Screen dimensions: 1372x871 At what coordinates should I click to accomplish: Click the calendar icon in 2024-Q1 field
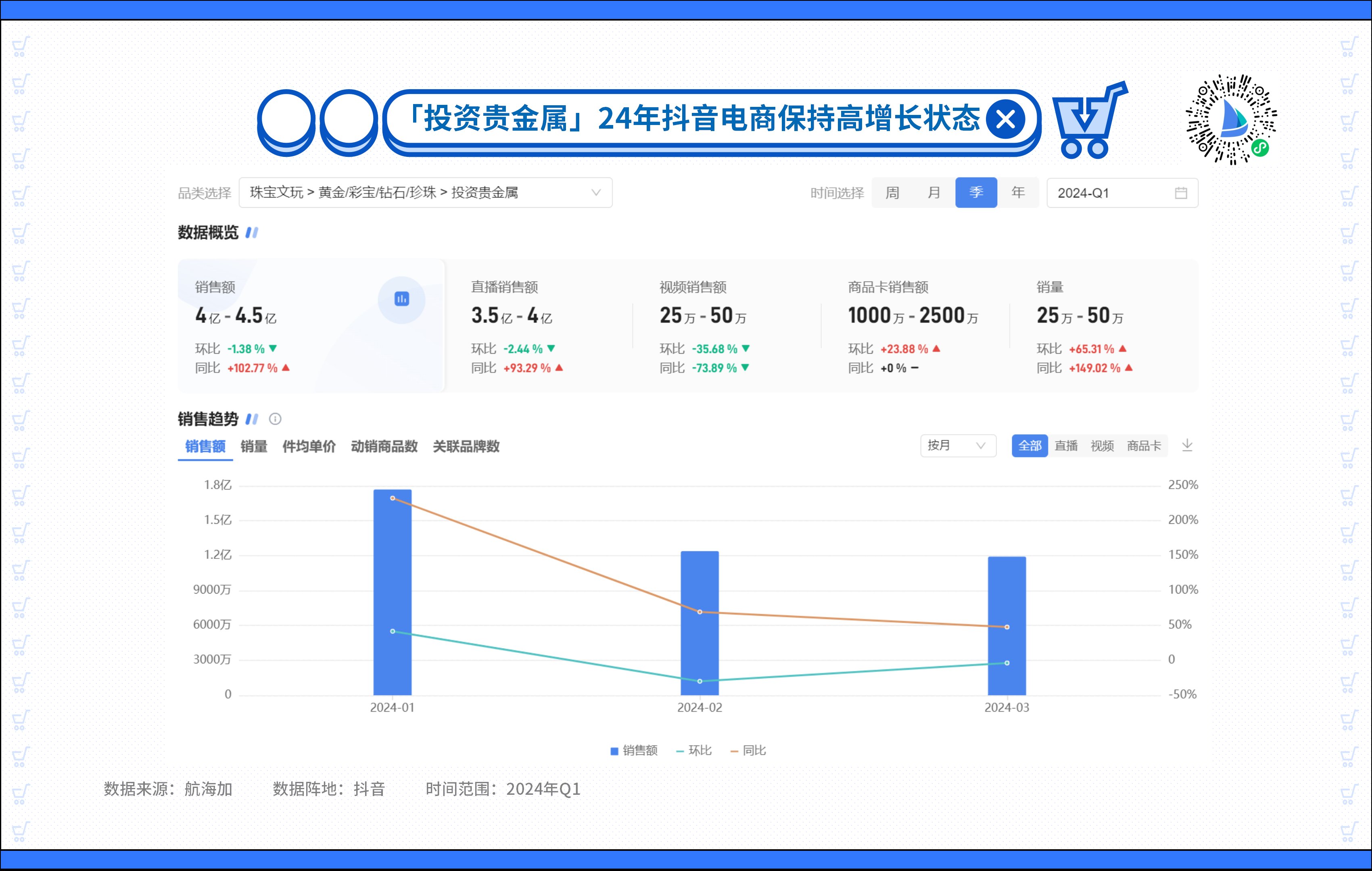(x=1180, y=193)
